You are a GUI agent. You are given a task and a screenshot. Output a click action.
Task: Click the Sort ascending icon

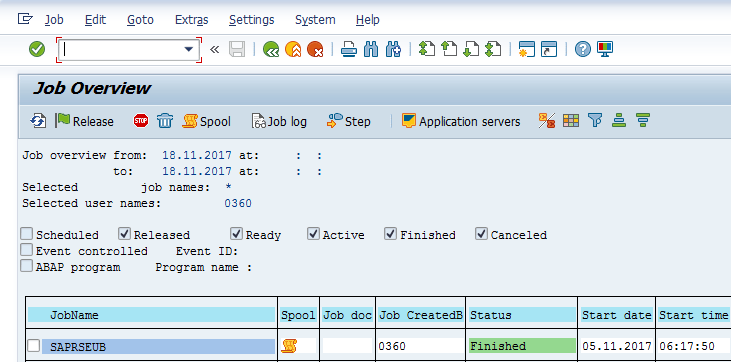click(x=619, y=121)
